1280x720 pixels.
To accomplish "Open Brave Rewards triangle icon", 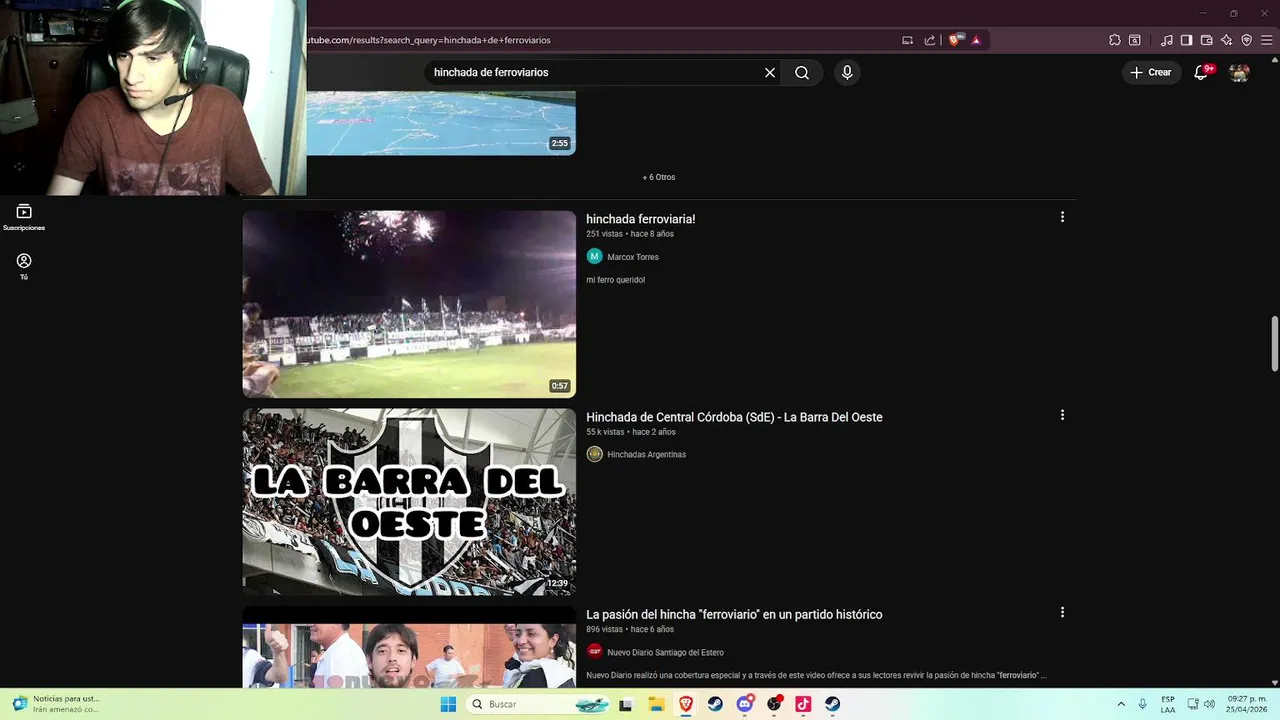I will 976,40.
